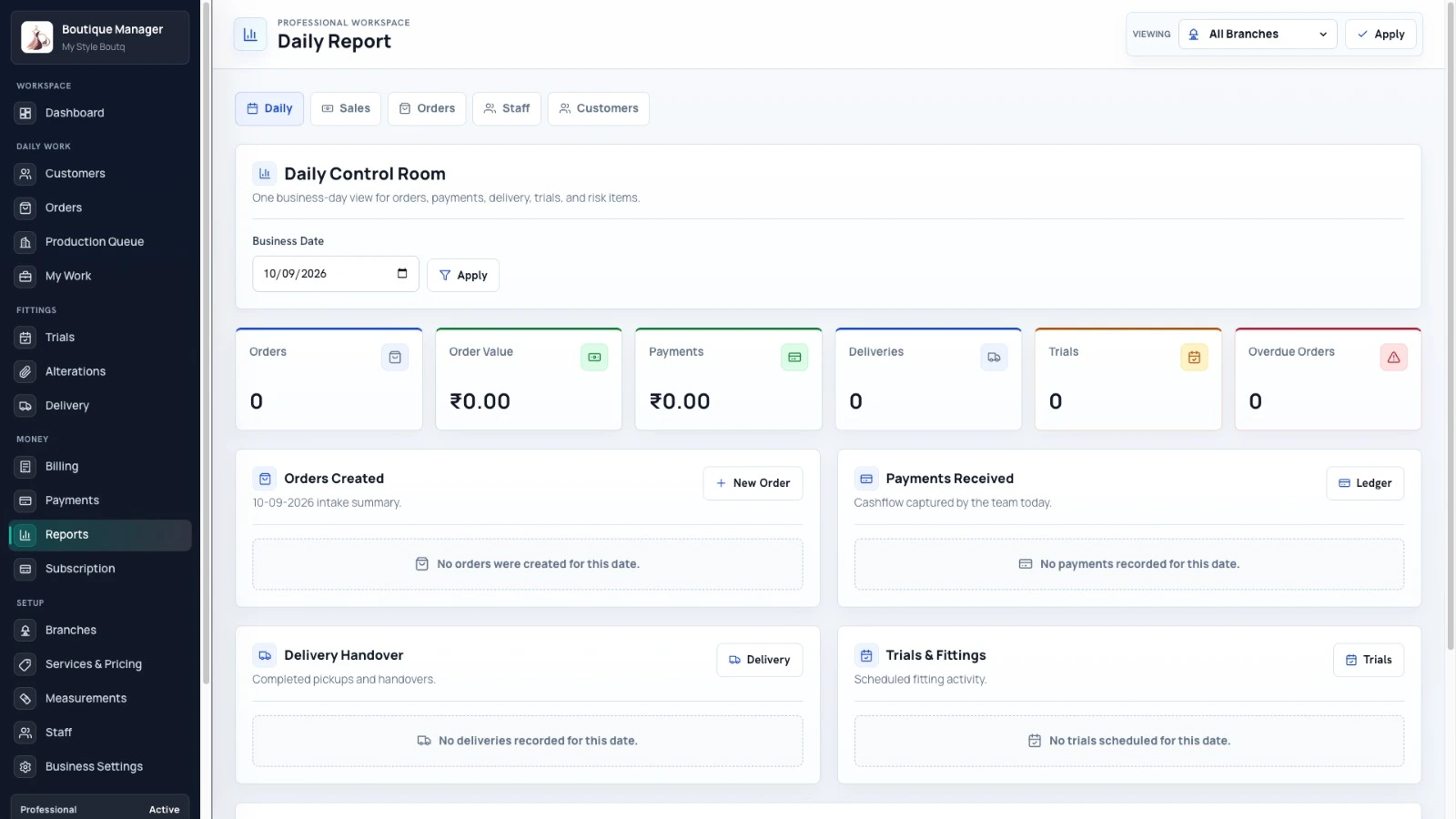Click the Reports chart icon in sidebar

point(25,535)
